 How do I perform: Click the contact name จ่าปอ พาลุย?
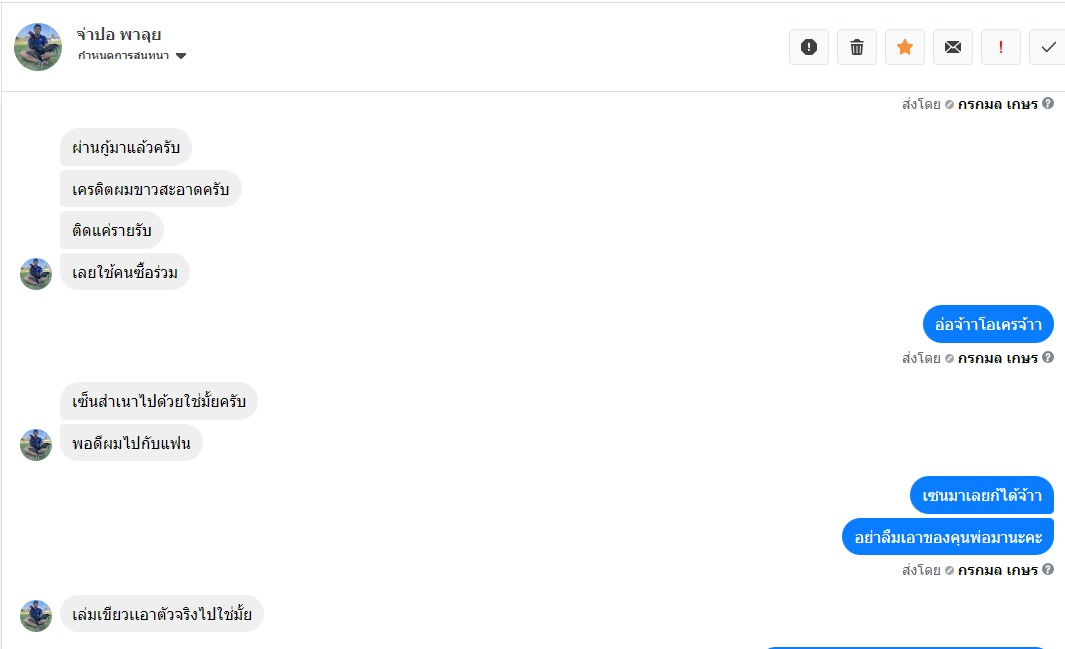119,35
